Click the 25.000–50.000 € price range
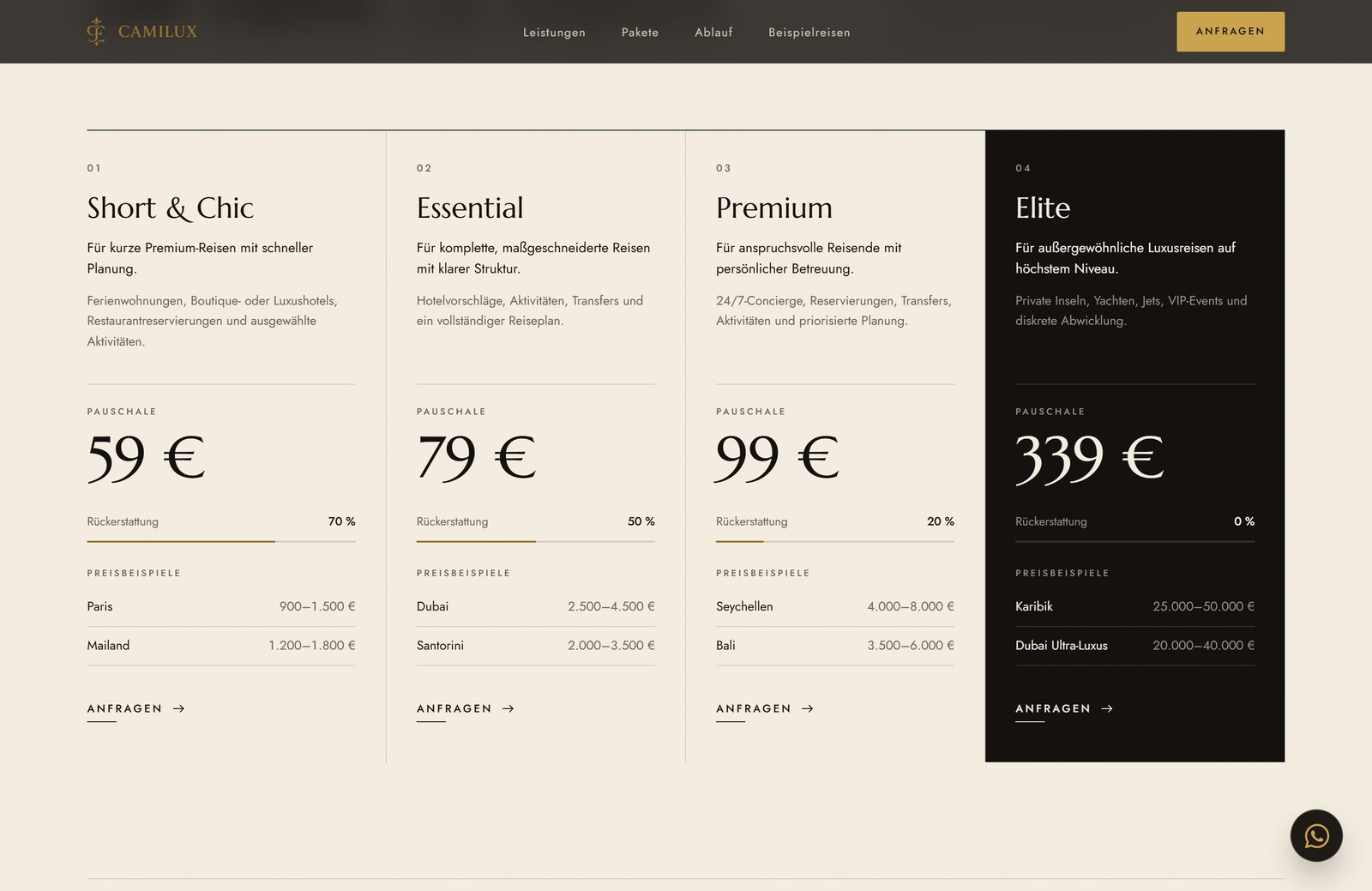The image size is (1372, 891). pos(1203,606)
